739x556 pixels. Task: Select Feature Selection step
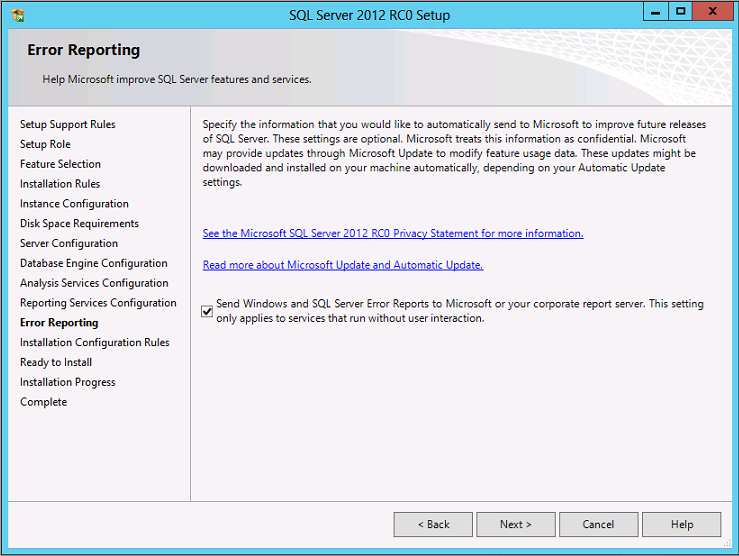(60, 164)
